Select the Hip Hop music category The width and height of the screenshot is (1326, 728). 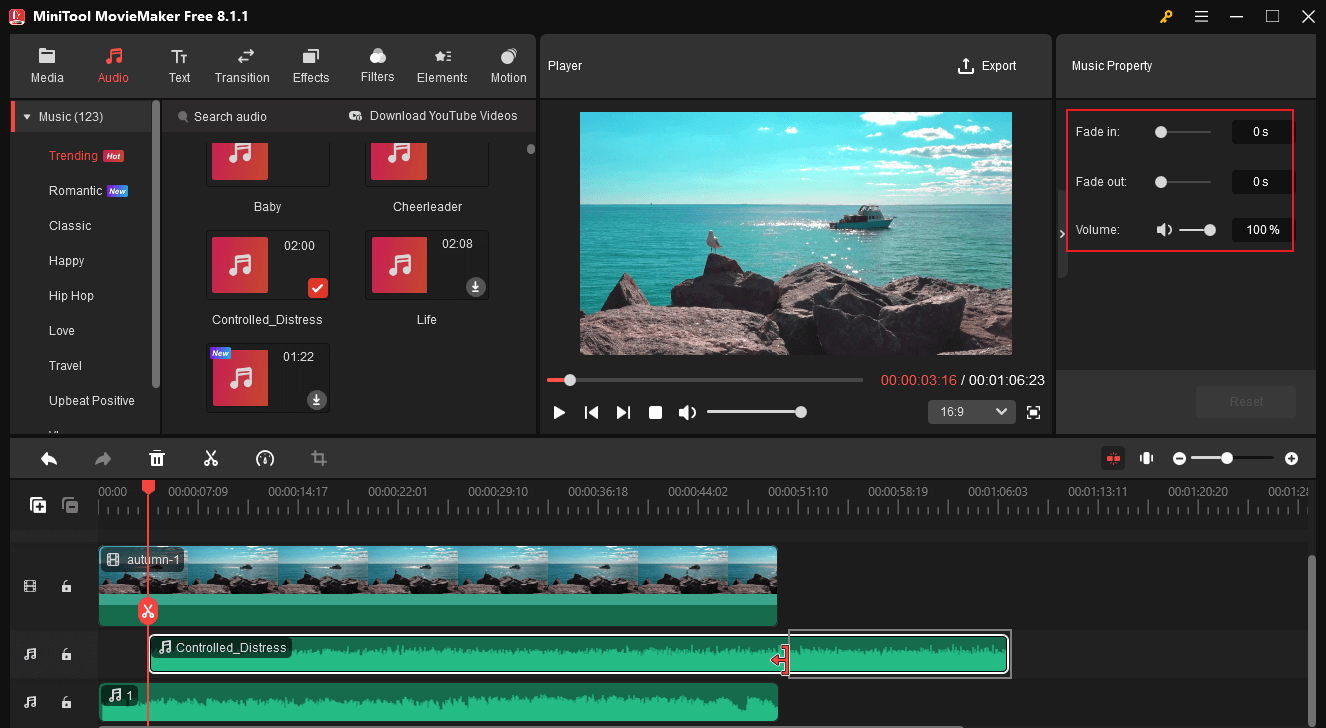pyautogui.click(x=71, y=296)
